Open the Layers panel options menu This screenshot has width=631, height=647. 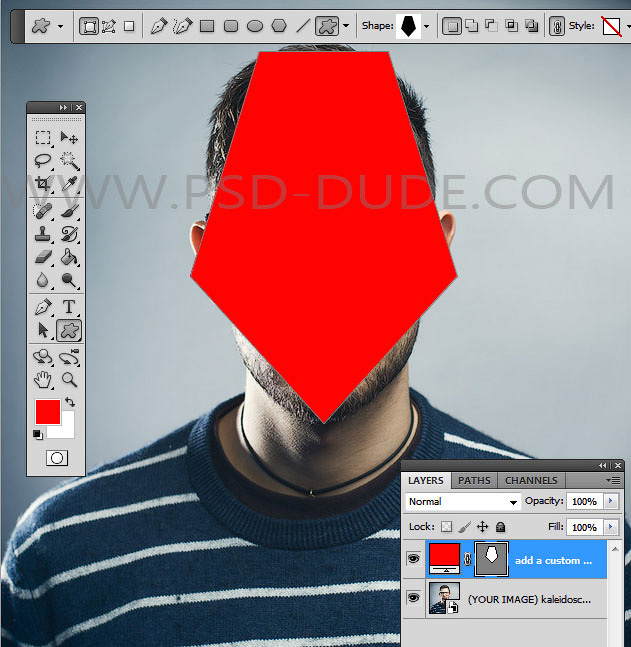[614, 481]
